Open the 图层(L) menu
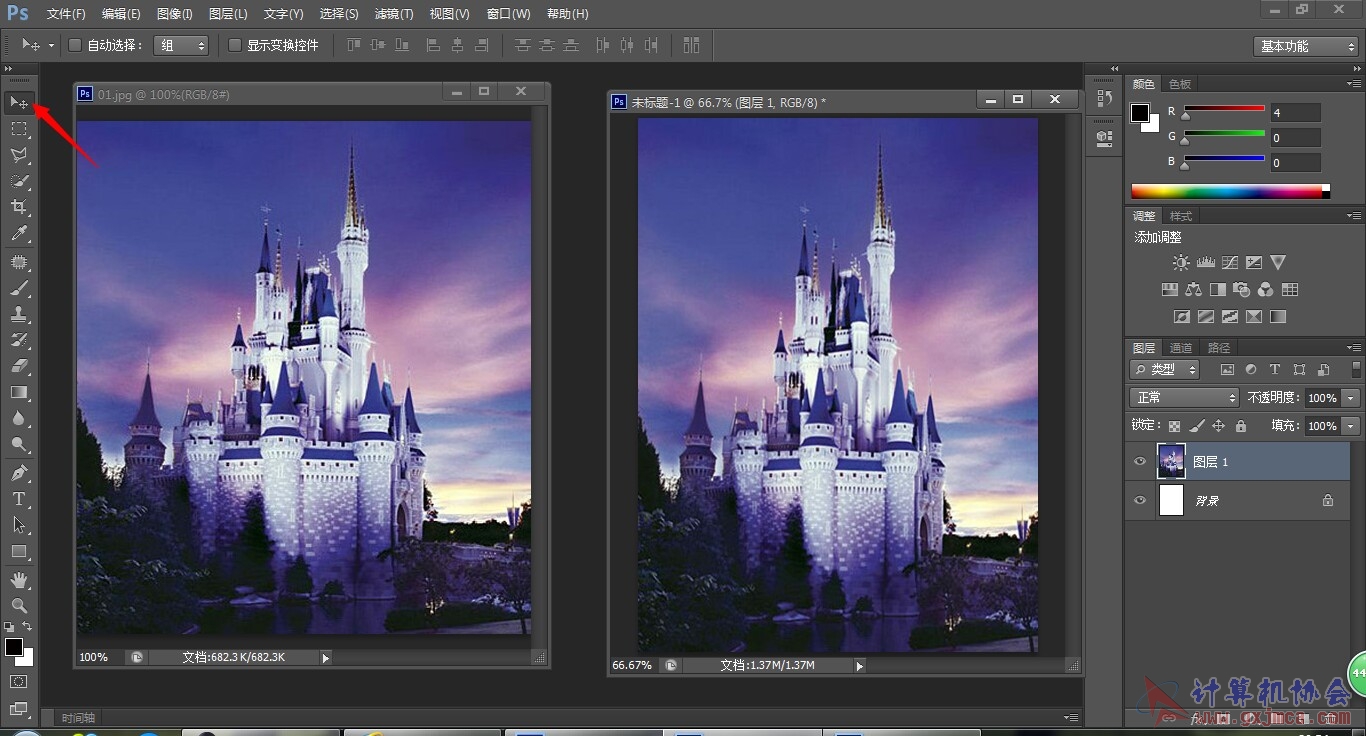This screenshot has width=1366, height=736. coord(228,14)
